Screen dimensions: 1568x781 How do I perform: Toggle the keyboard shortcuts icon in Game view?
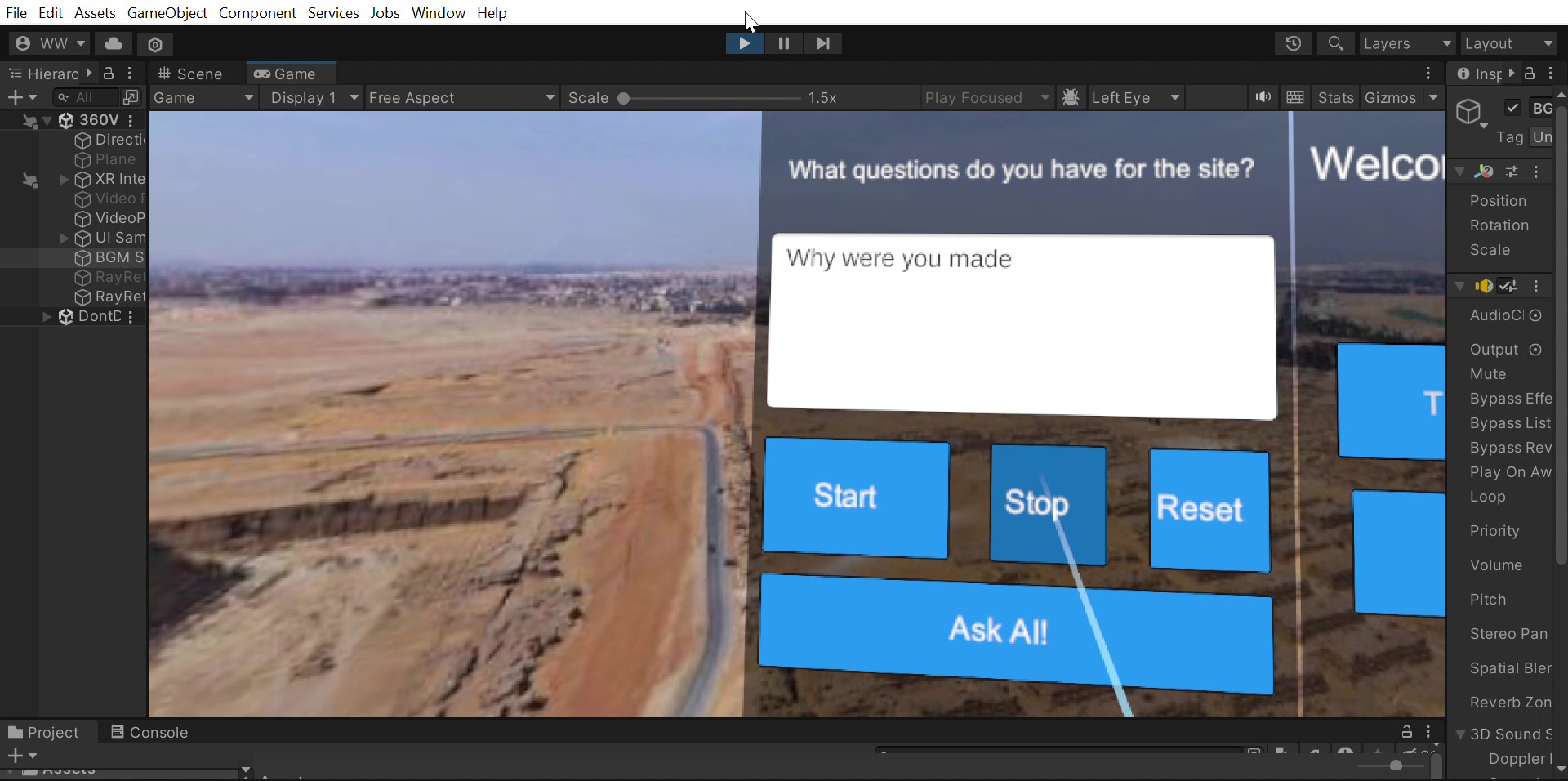1295,97
